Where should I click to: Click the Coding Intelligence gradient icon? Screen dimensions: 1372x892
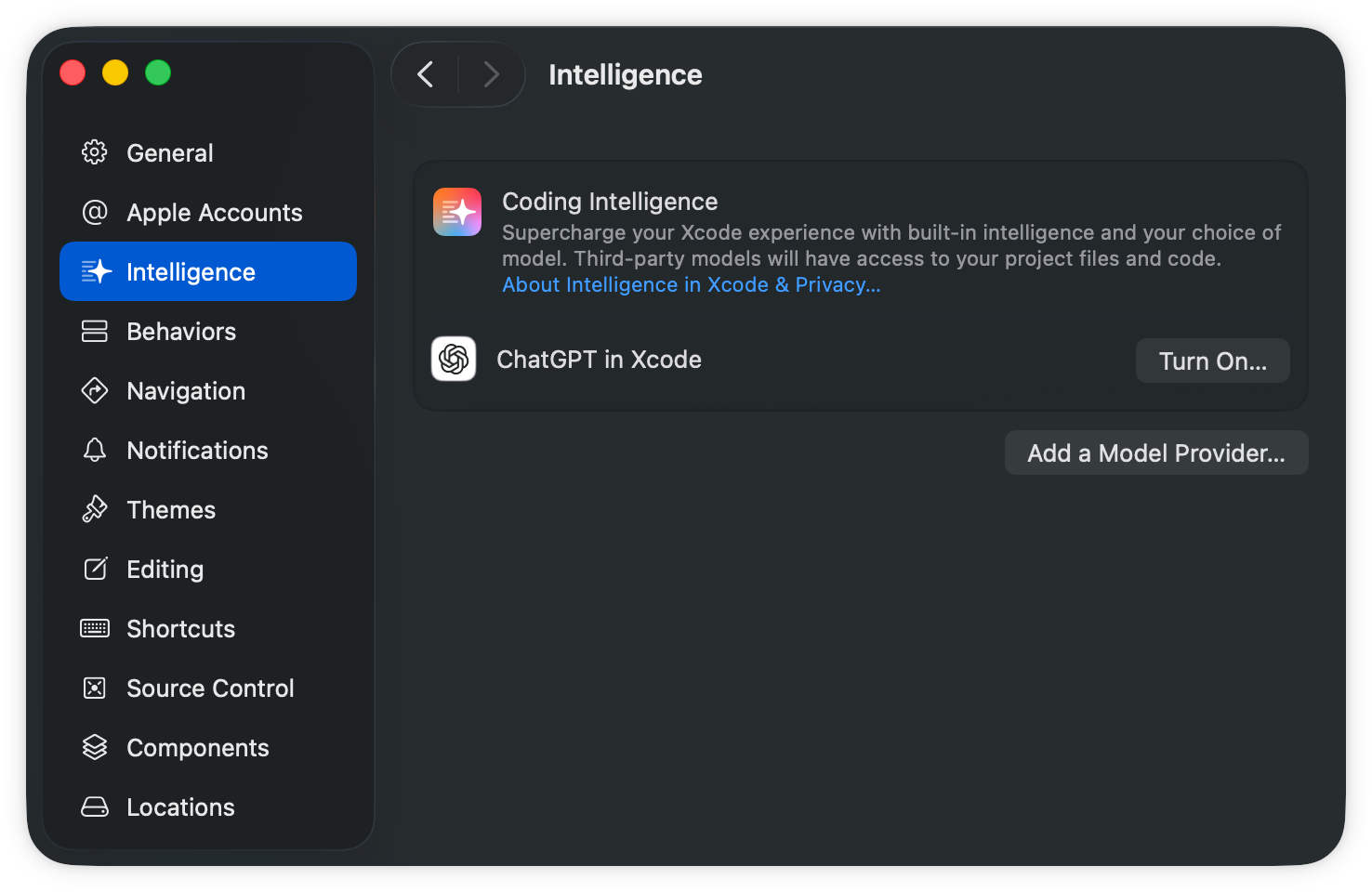pyautogui.click(x=456, y=212)
